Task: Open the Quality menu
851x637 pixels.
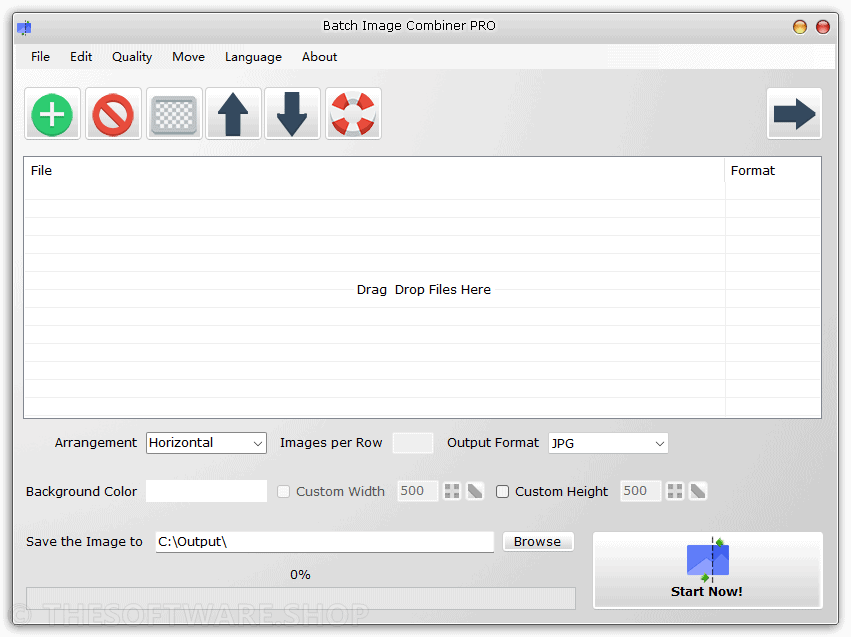Action: [132, 57]
